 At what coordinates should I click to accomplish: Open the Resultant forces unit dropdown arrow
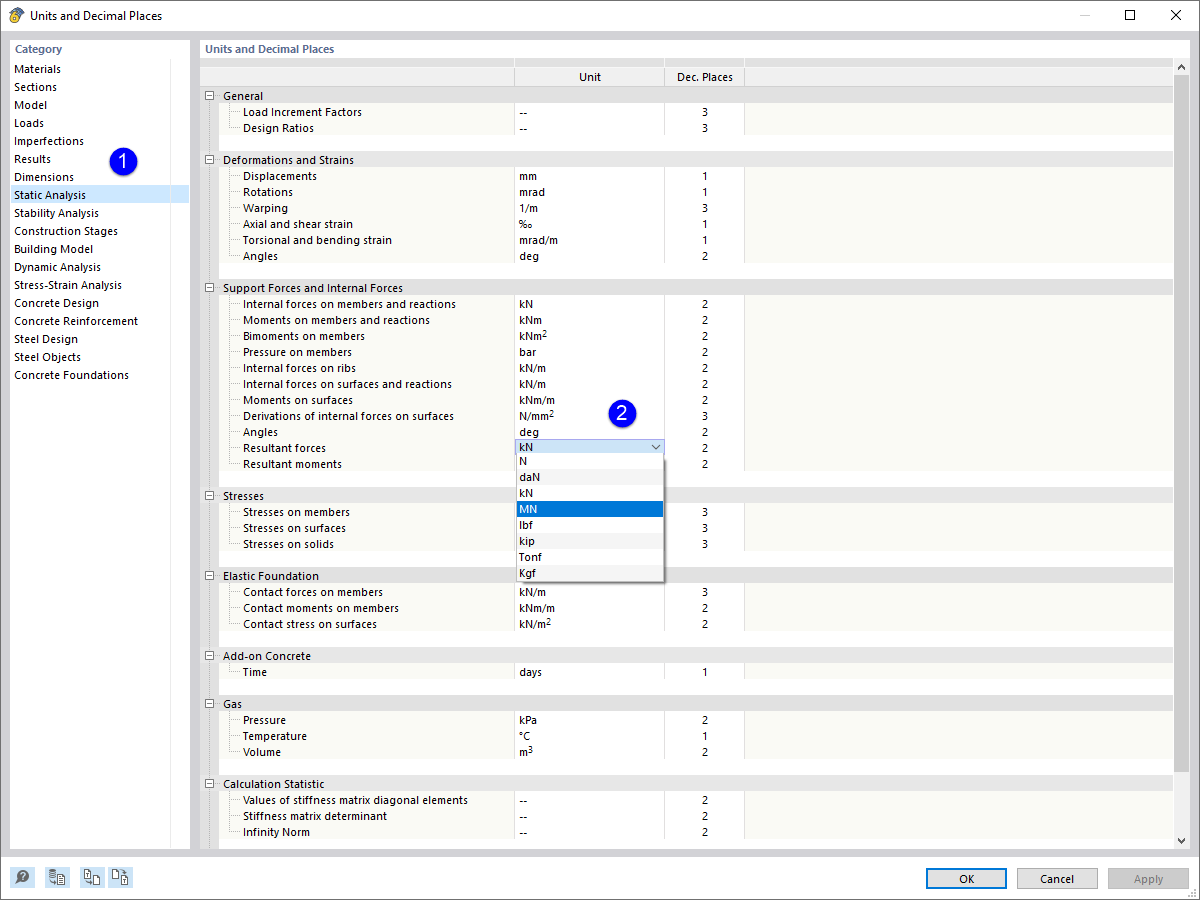point(657,447)
